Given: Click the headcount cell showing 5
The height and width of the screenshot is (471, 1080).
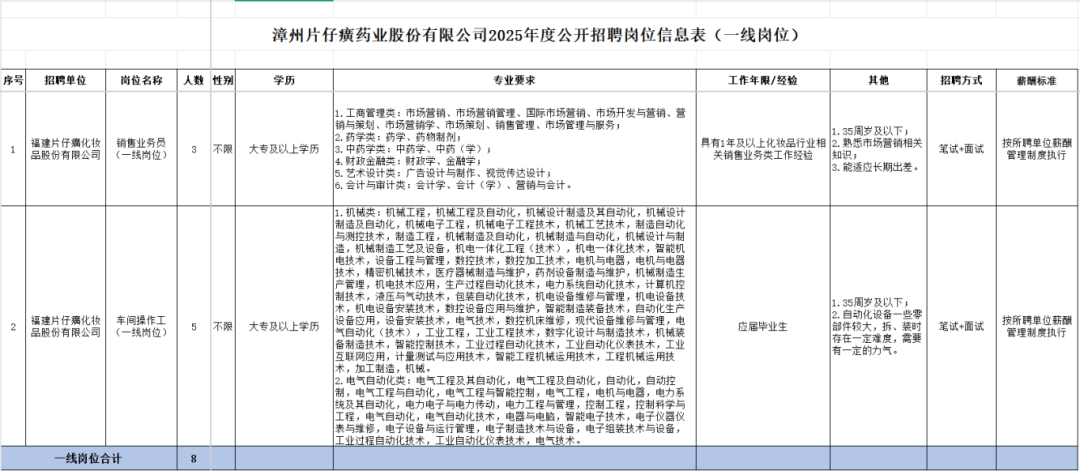Looking at the screenshot, I should click(x=193, y=326).
